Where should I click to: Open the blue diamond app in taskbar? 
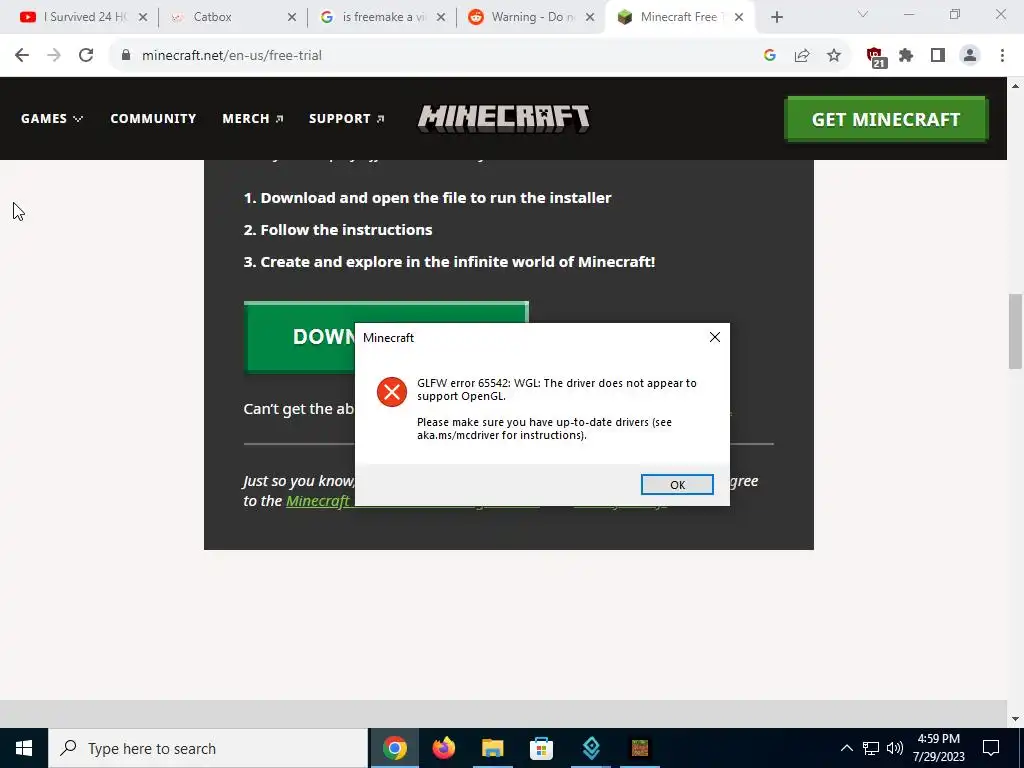click(591, 748)
